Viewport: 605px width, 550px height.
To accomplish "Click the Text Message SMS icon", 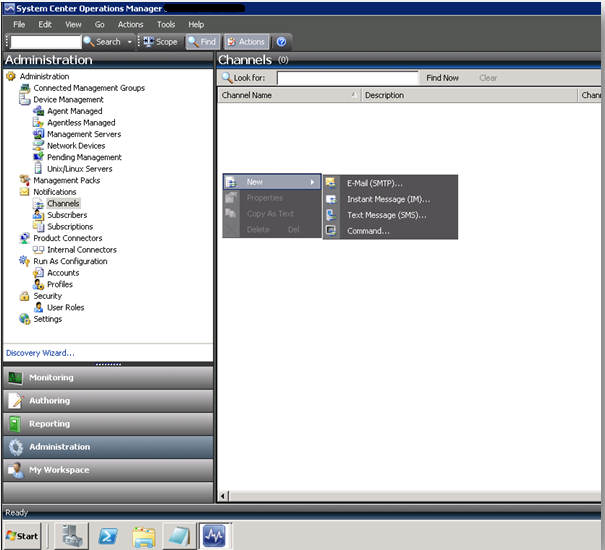I will pyautogui.click(x=331, y=215).
